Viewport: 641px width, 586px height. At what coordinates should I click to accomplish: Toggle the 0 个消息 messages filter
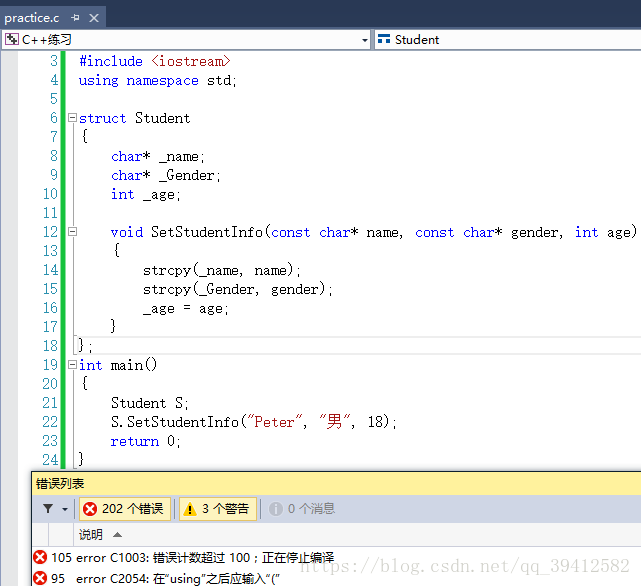click(302, 509)
